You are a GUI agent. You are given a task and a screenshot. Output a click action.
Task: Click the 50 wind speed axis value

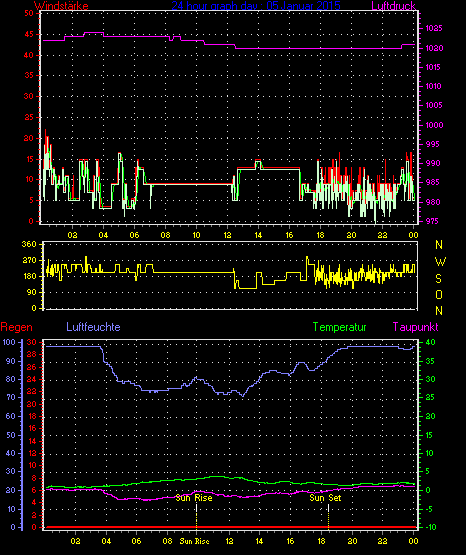[x=29, y=13]
